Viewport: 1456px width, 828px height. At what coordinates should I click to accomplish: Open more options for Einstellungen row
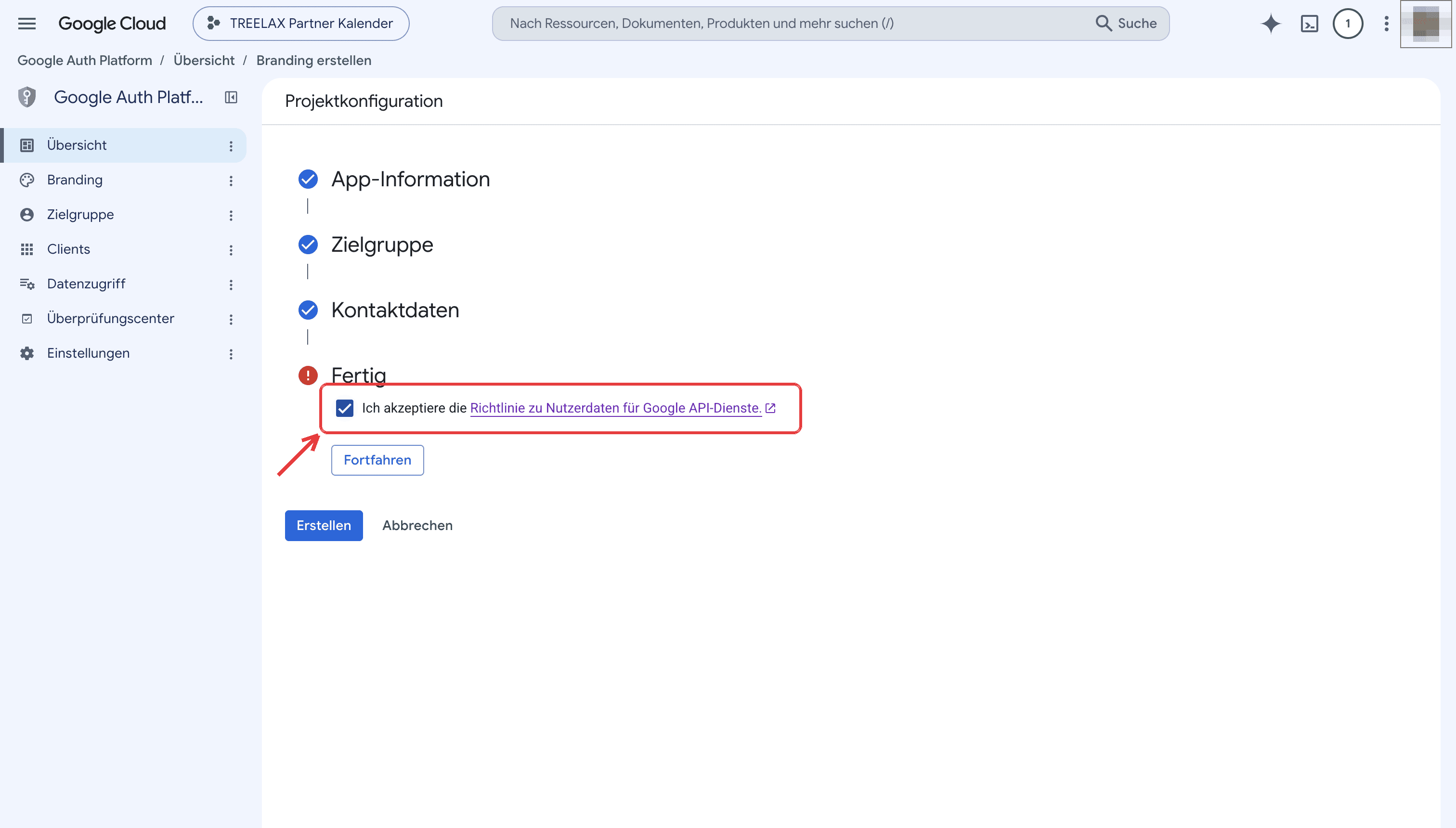231,354
